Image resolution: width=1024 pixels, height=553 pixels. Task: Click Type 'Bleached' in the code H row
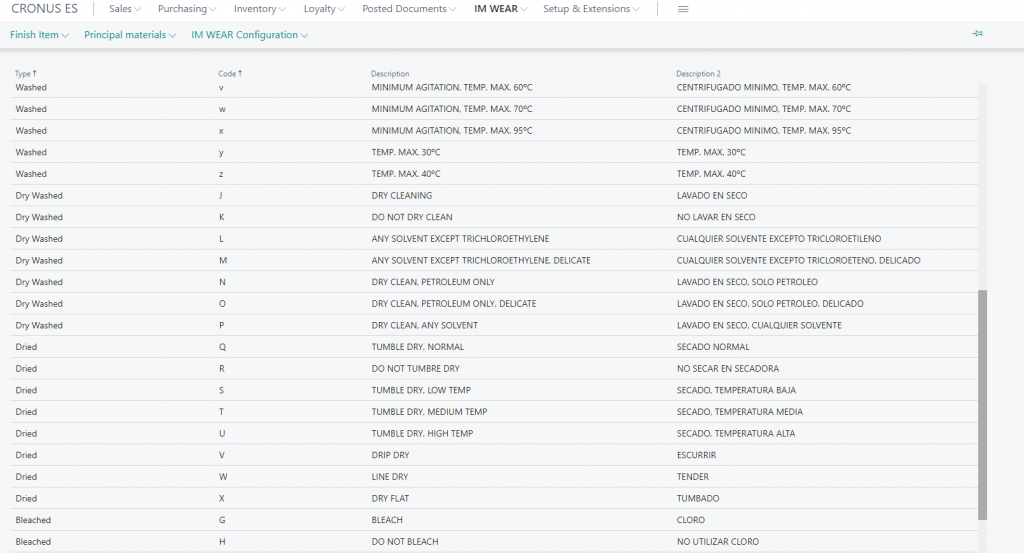click(33, 541)
